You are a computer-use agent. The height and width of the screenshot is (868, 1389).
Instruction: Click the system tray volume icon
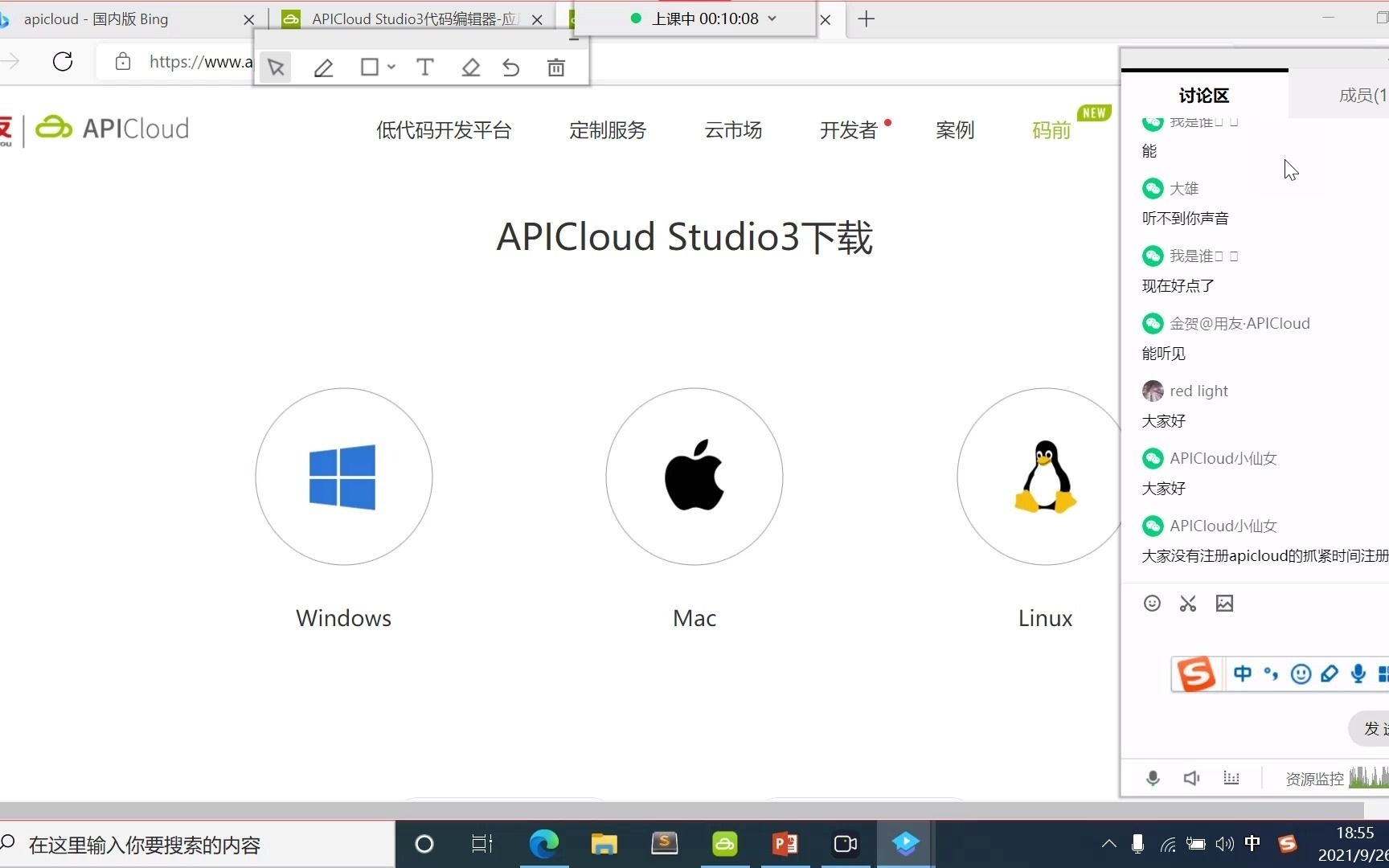pos(1224,844)
